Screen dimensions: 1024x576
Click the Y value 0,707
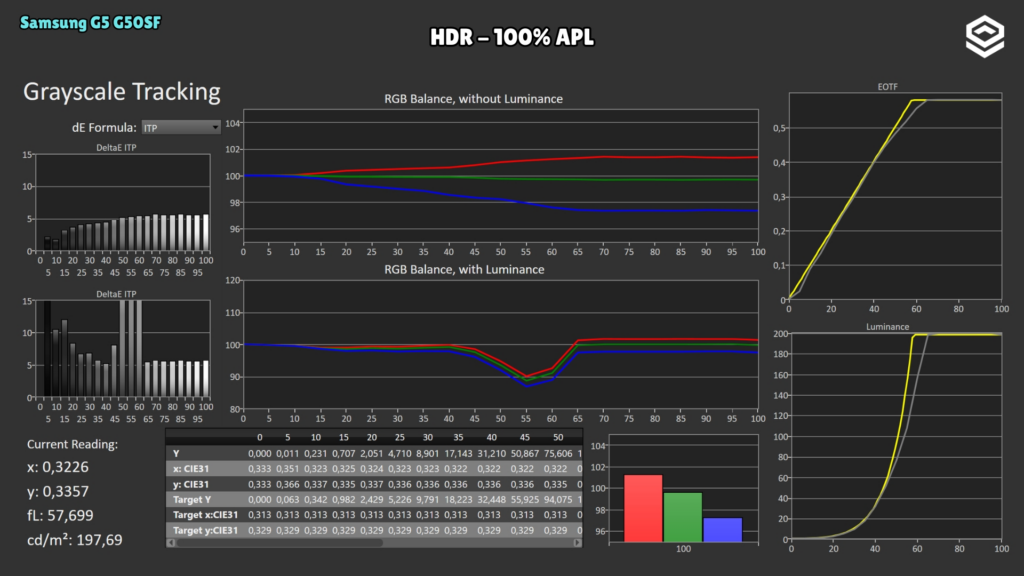(x=344, y=453)
